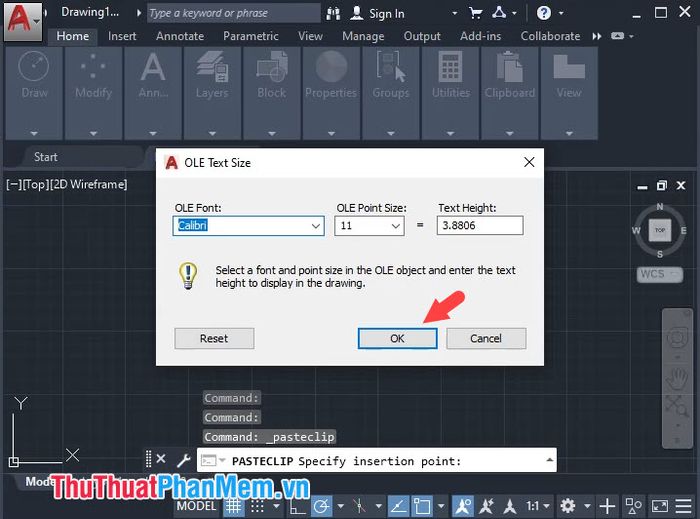Switch to the Collaborate ribbon tab

coord(550,36)
